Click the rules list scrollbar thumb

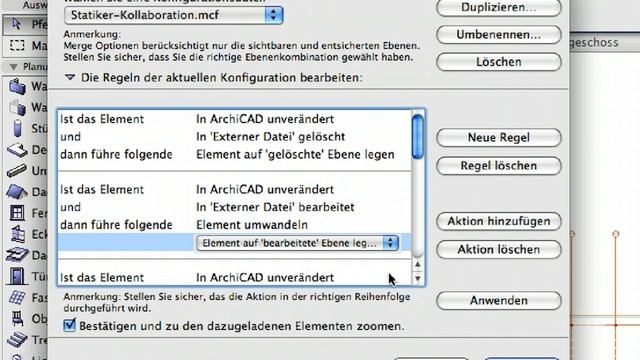point(417,137)
